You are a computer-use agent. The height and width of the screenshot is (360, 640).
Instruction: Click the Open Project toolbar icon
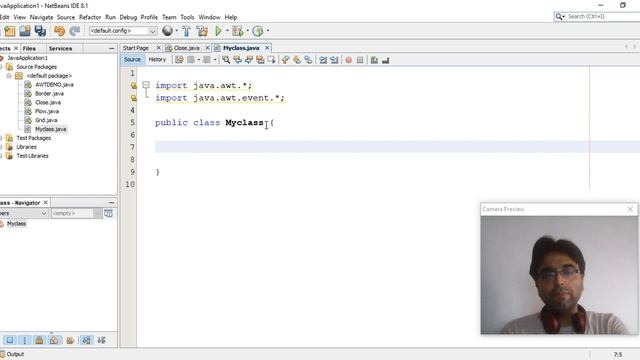click(25, 31)
